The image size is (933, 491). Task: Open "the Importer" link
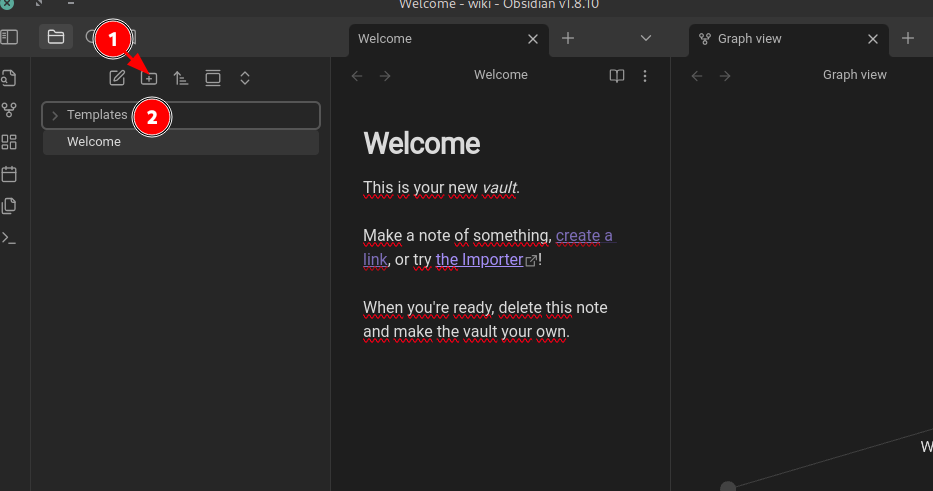pos(480,260)
